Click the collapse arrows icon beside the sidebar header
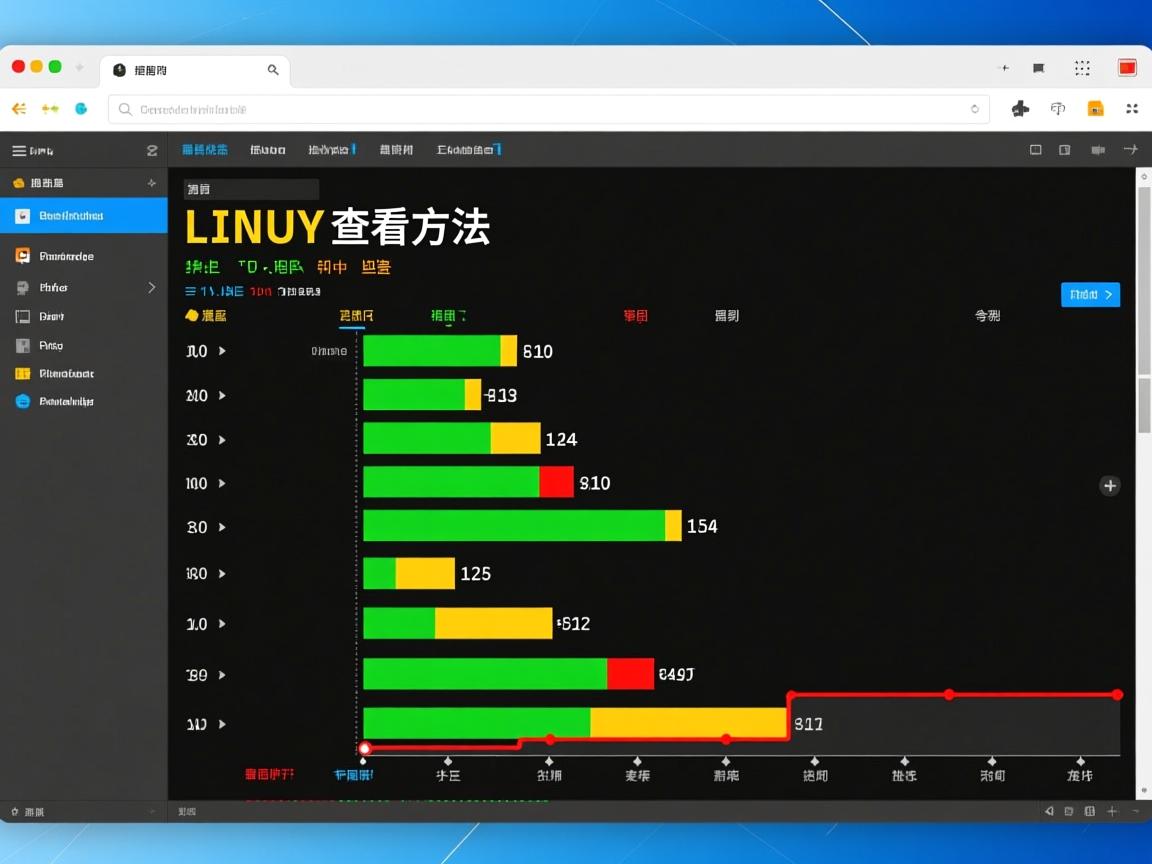The height and width of the screenshot is (864, 1152). [152, 150]
